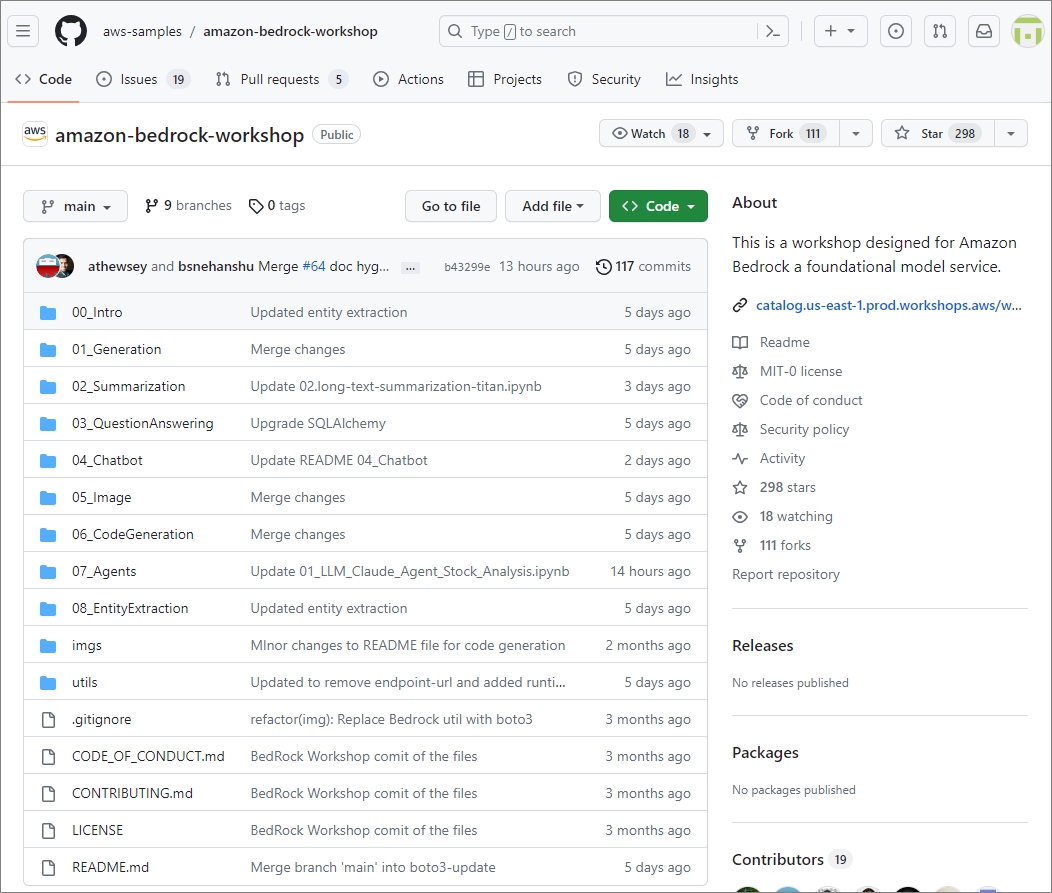Click the Report repository link
The height and width of the screenshot is (893, 1052).
[x=786, y=574]
